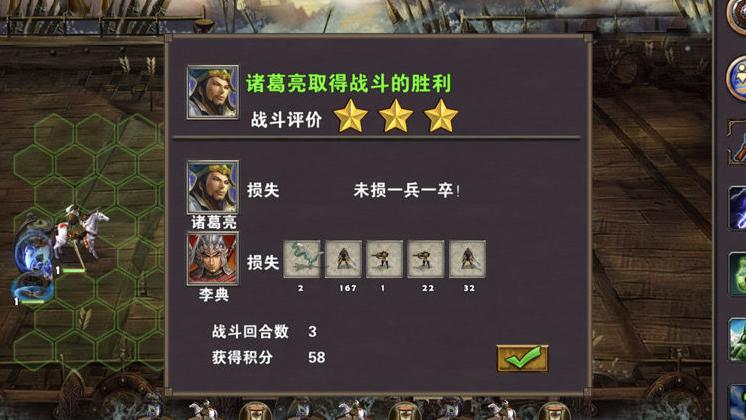Select the lost unit icon showing 22
Screen dimensions: 746x420
[x=426, y=259]
